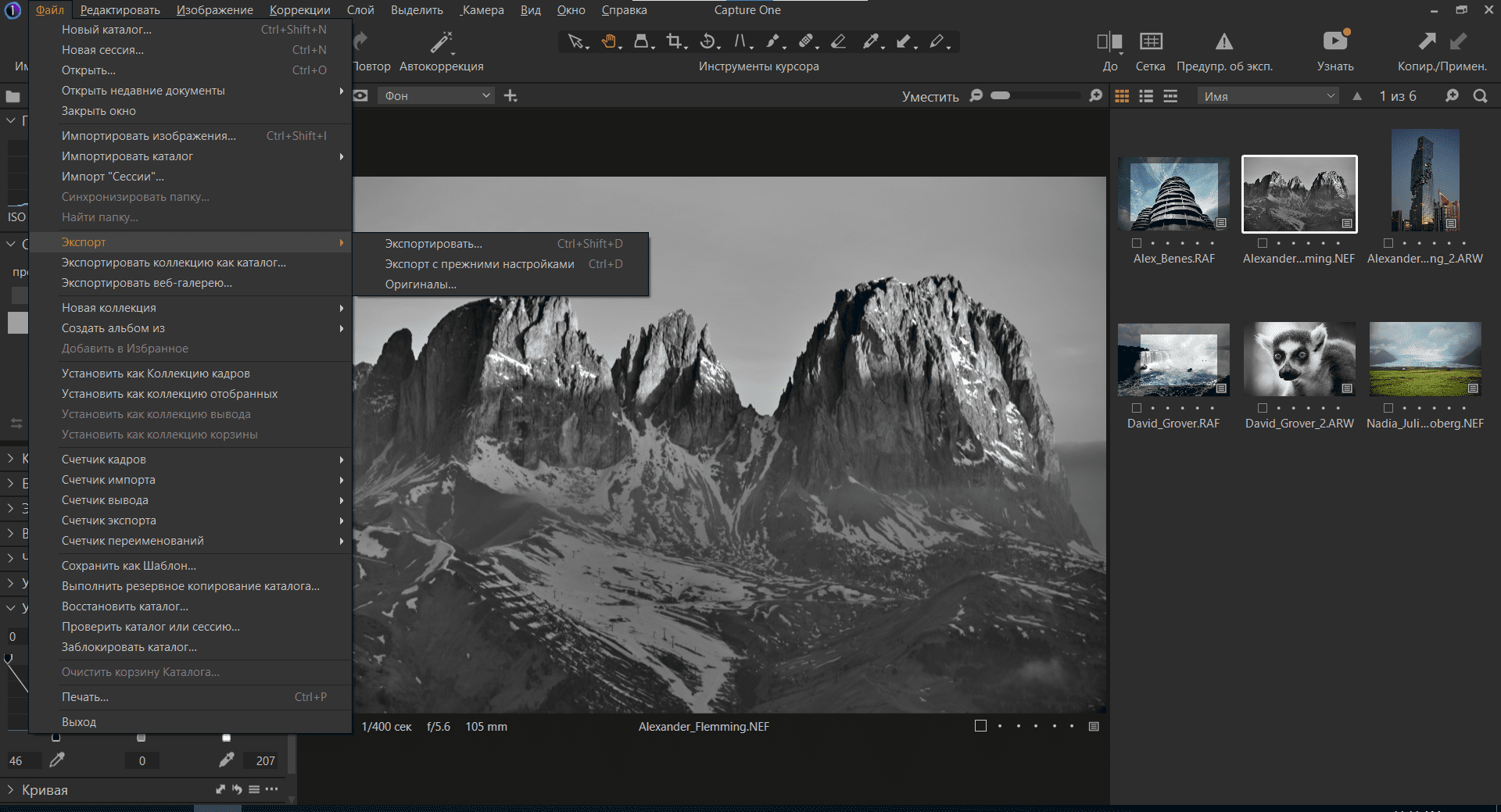Image resolution: width=1501 pixels, height=812 pixels.
Task: Open the Learn (Узнать) video icon
Action: (x=1334, y=41)
